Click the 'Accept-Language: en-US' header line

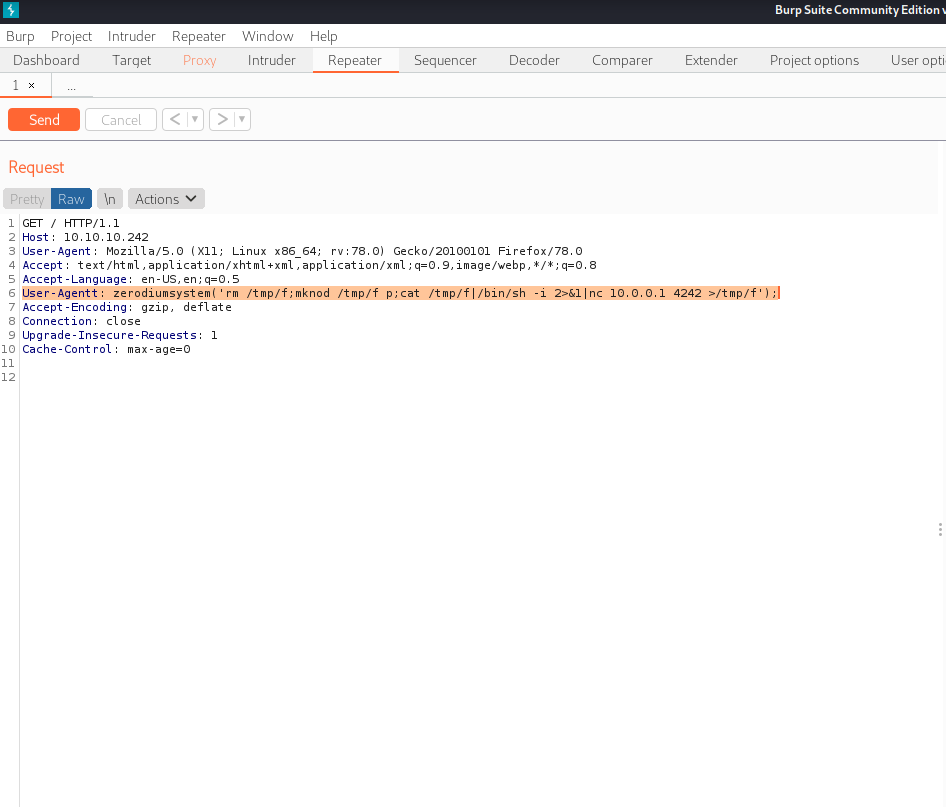(x=131, y=279)
